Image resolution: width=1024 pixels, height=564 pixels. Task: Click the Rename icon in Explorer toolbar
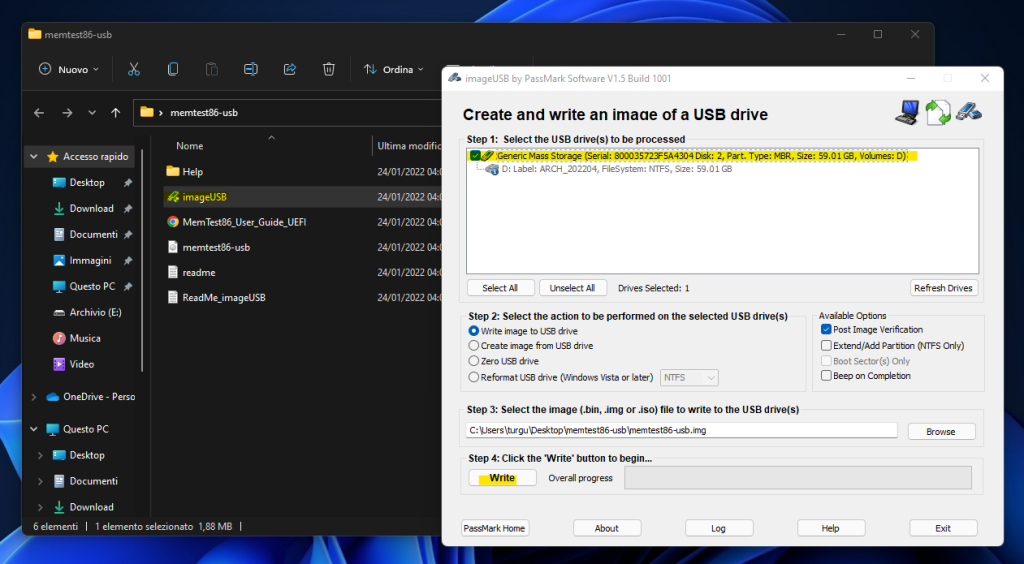(x=251, y=69)
